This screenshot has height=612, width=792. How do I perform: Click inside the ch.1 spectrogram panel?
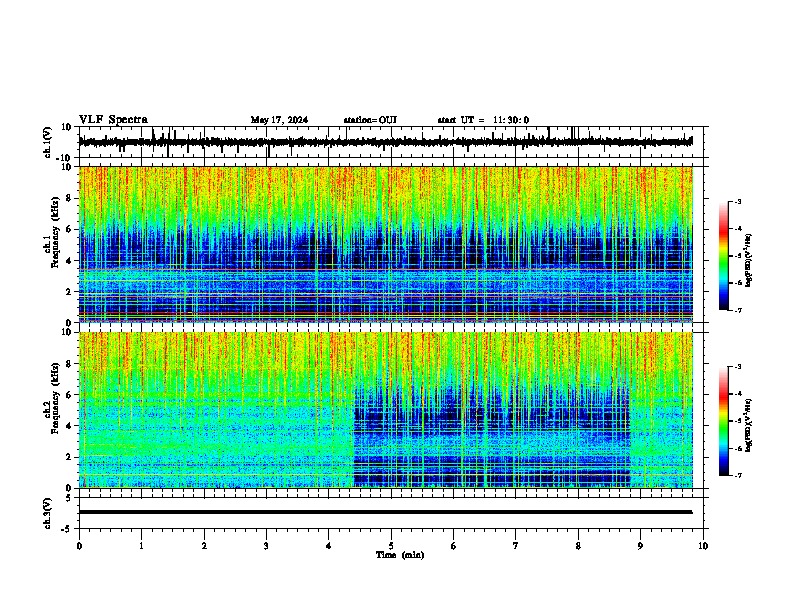click(386, 244)
